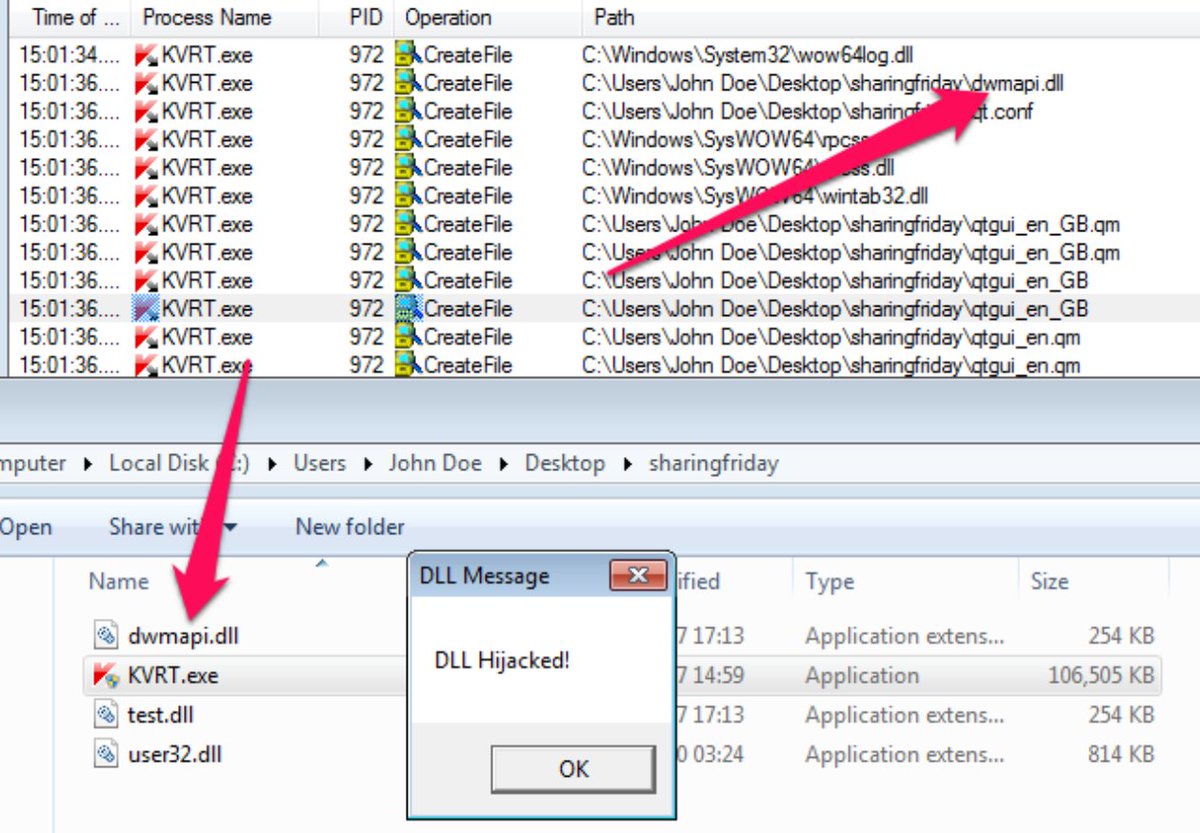Go to Users in the address breadcrumb
1200x833 pixels.
(x=319, y=463)
